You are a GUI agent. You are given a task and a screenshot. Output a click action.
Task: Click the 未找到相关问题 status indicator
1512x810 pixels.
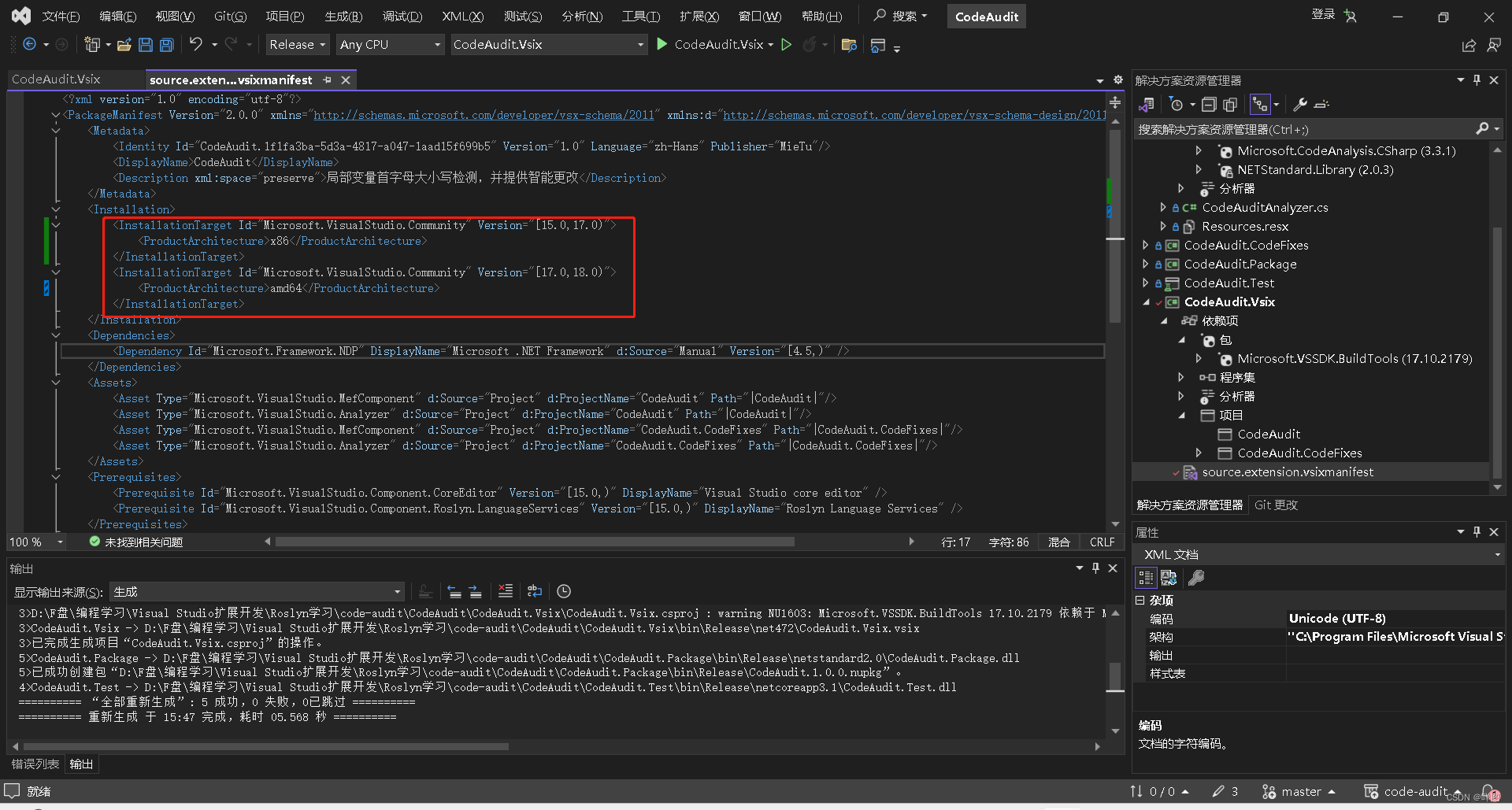click(x=135, y=542)
